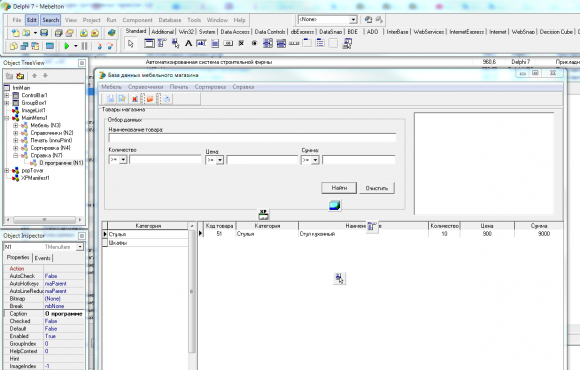Image resolution: width=580 pixels, height=370 pixels.
Task: Choose the Button component in the palette
Action: 228,44
